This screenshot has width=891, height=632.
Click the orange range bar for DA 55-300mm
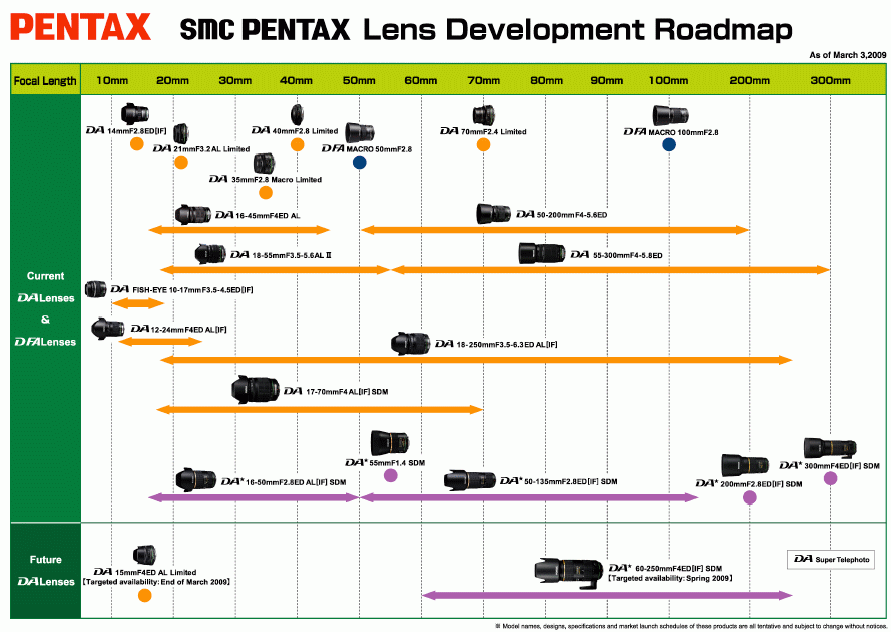pos(610,270)
